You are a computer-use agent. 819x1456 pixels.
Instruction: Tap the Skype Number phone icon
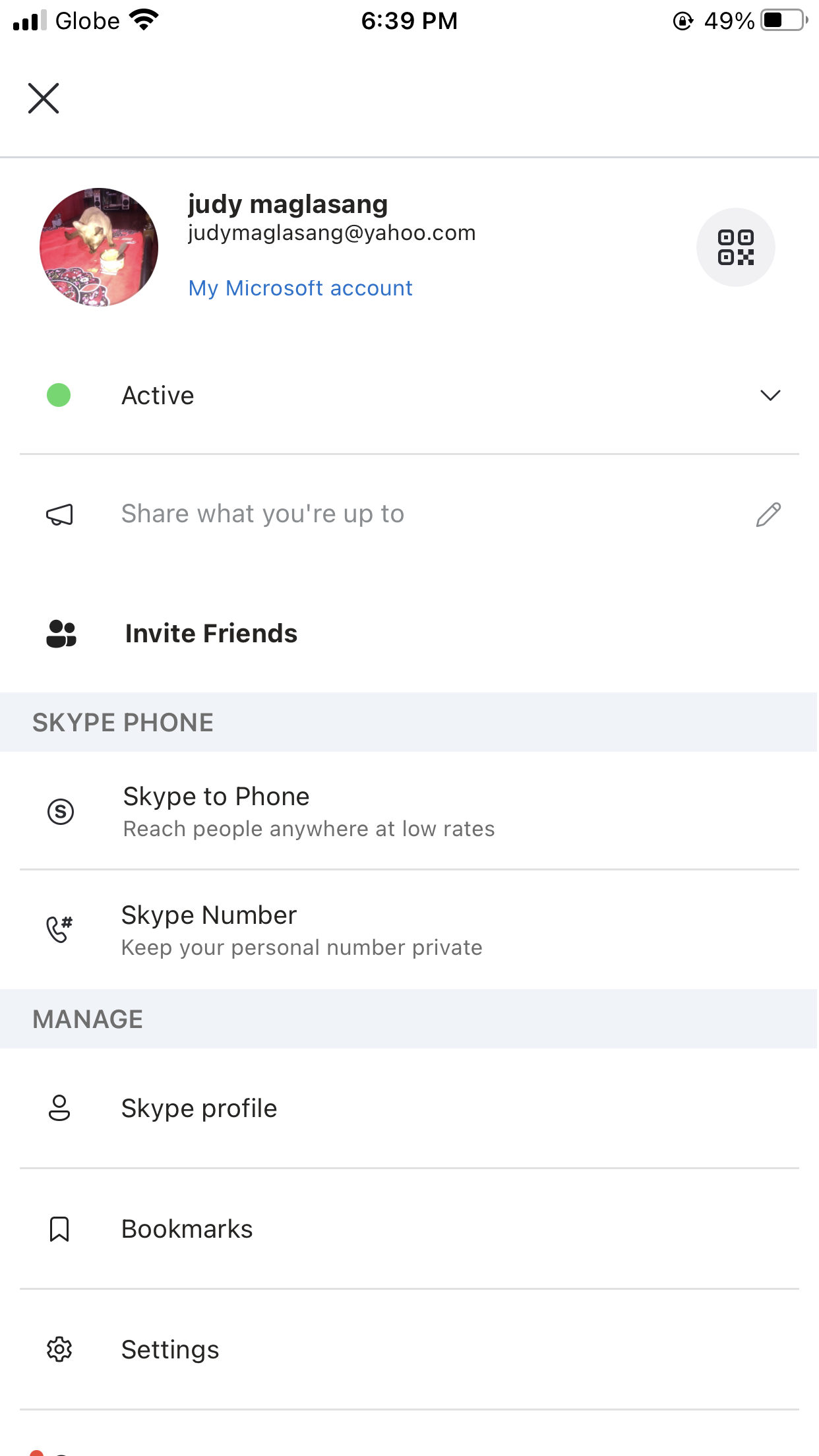click(59, 930)
